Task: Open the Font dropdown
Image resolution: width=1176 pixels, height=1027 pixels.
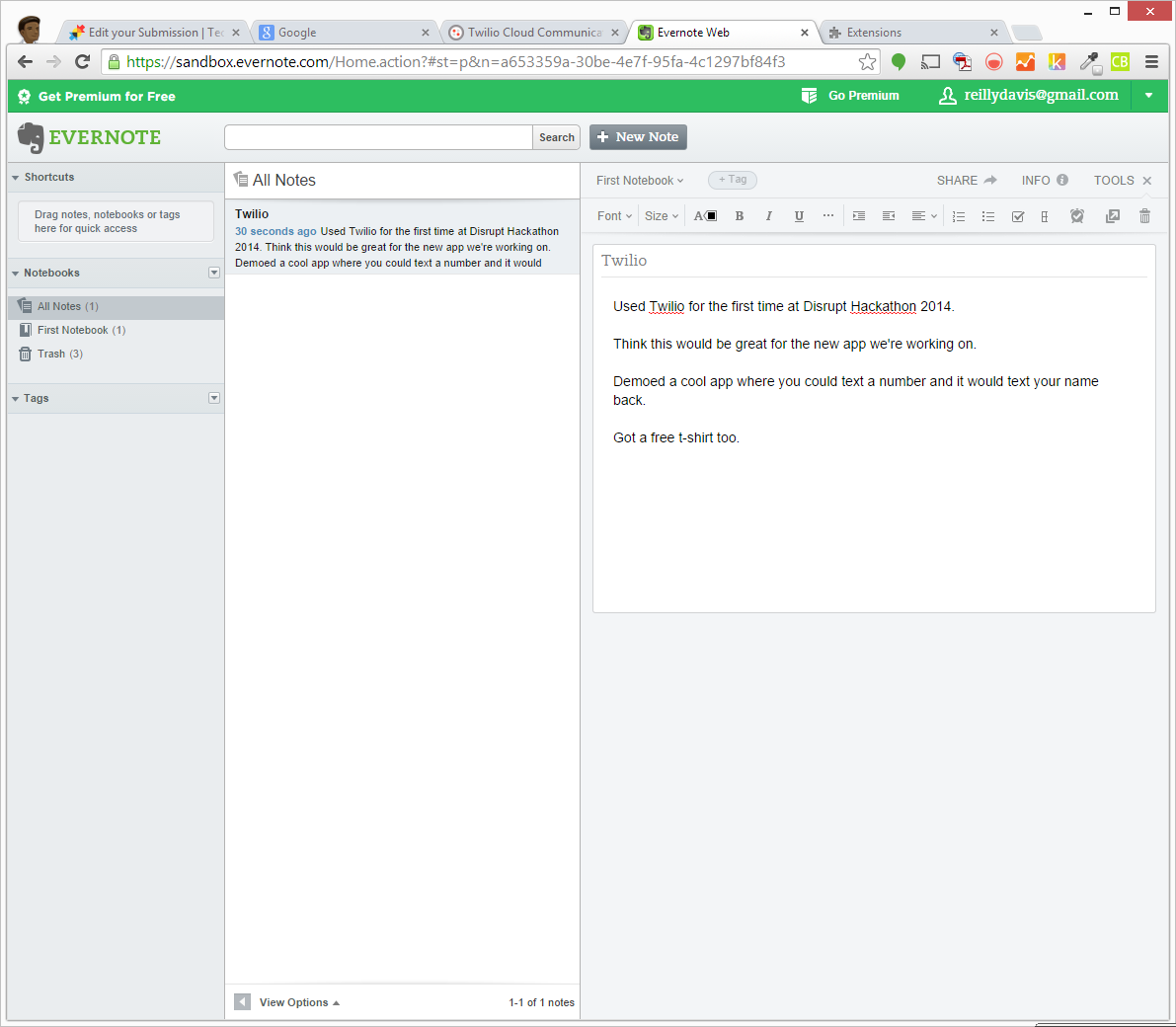Action: [x=614, y=216]
